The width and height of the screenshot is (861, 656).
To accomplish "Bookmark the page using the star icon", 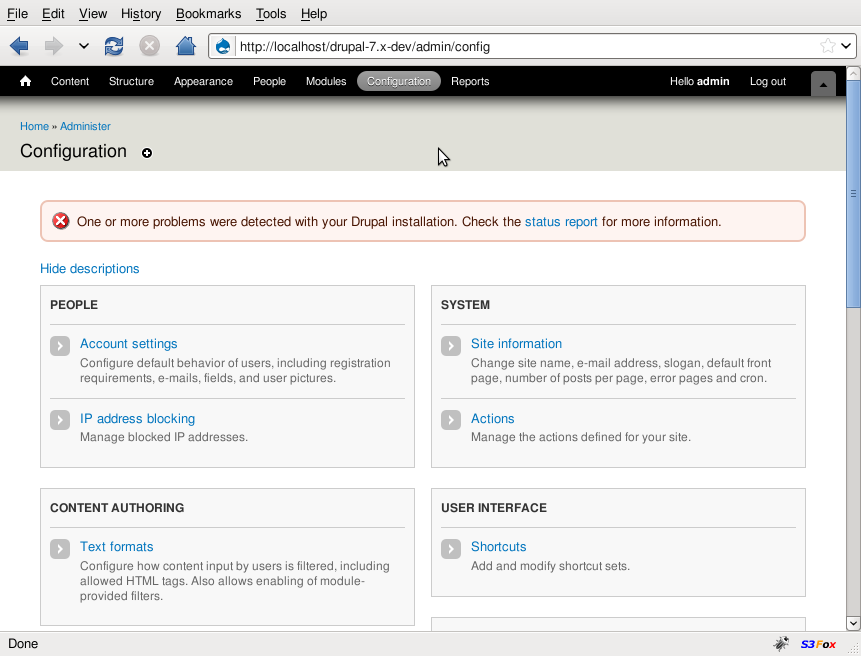I will click(827, 46).
